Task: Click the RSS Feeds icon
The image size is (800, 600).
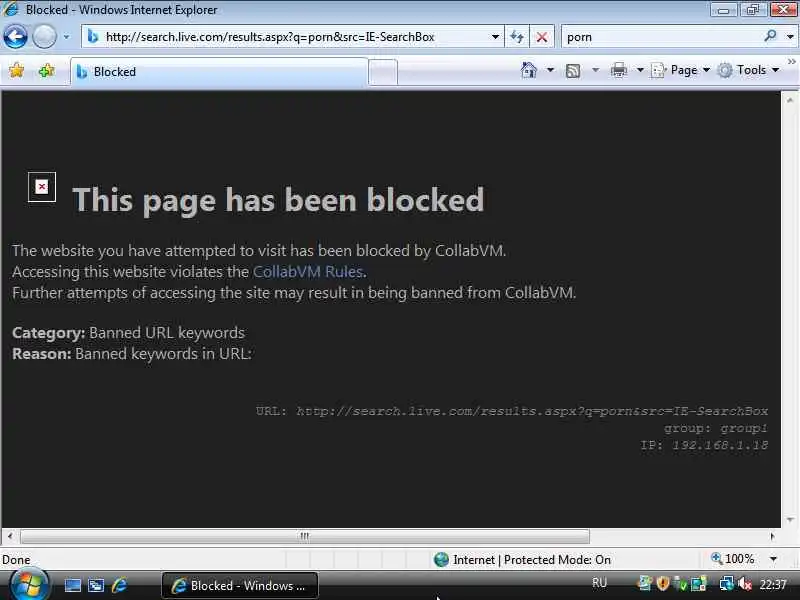Action: click(x=573, y=70)
